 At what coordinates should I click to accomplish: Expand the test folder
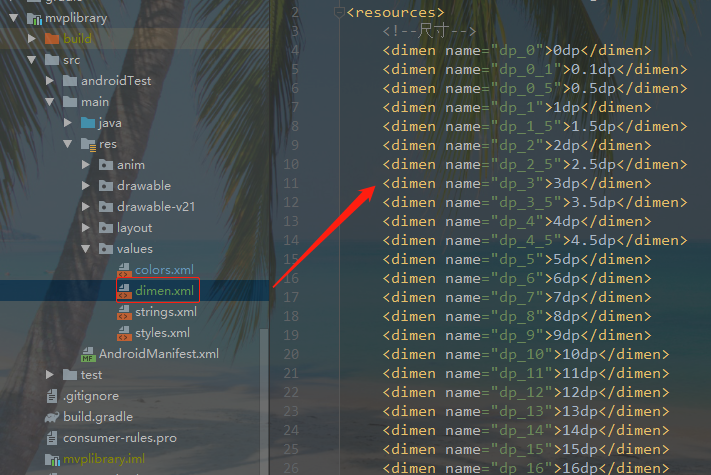(x=50, y=374)
